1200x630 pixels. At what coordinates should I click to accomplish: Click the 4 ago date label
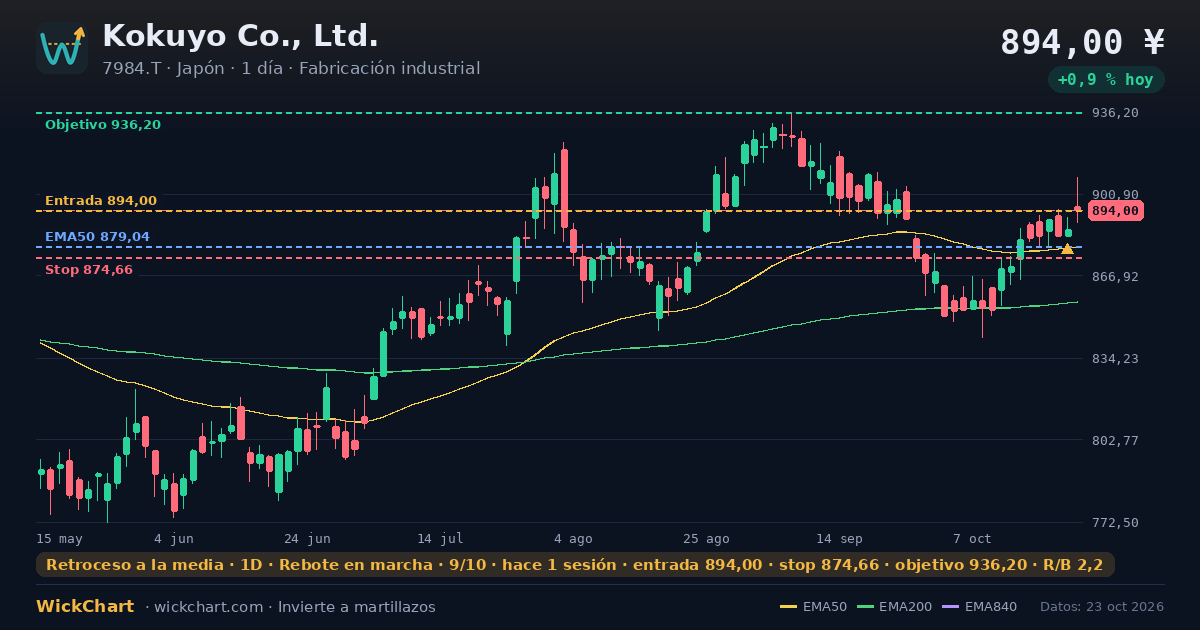(573, 539)
